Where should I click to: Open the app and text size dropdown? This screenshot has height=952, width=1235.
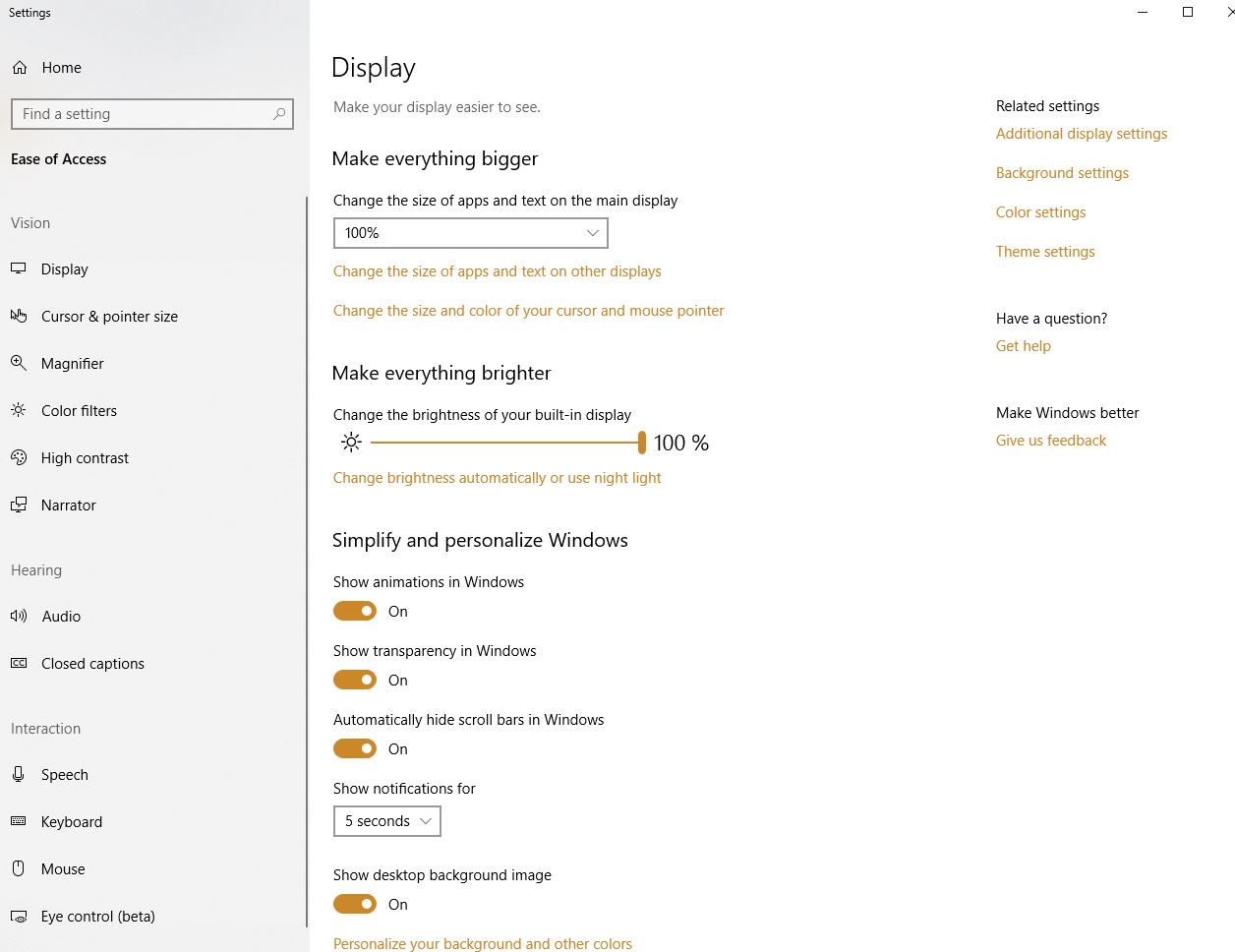click(x=470, y=233)
